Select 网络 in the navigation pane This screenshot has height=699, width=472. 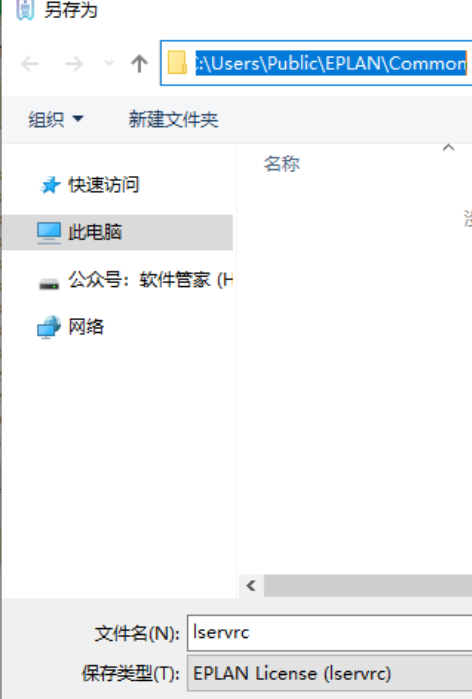86,327
